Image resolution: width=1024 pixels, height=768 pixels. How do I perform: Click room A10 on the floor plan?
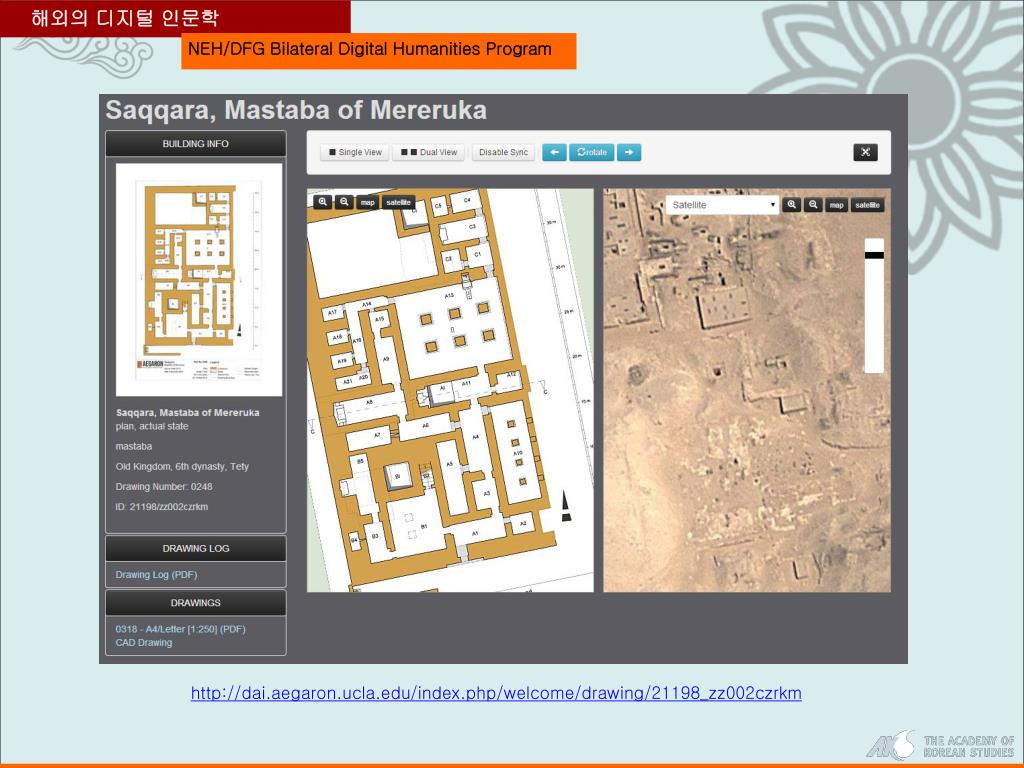(518, 453)
